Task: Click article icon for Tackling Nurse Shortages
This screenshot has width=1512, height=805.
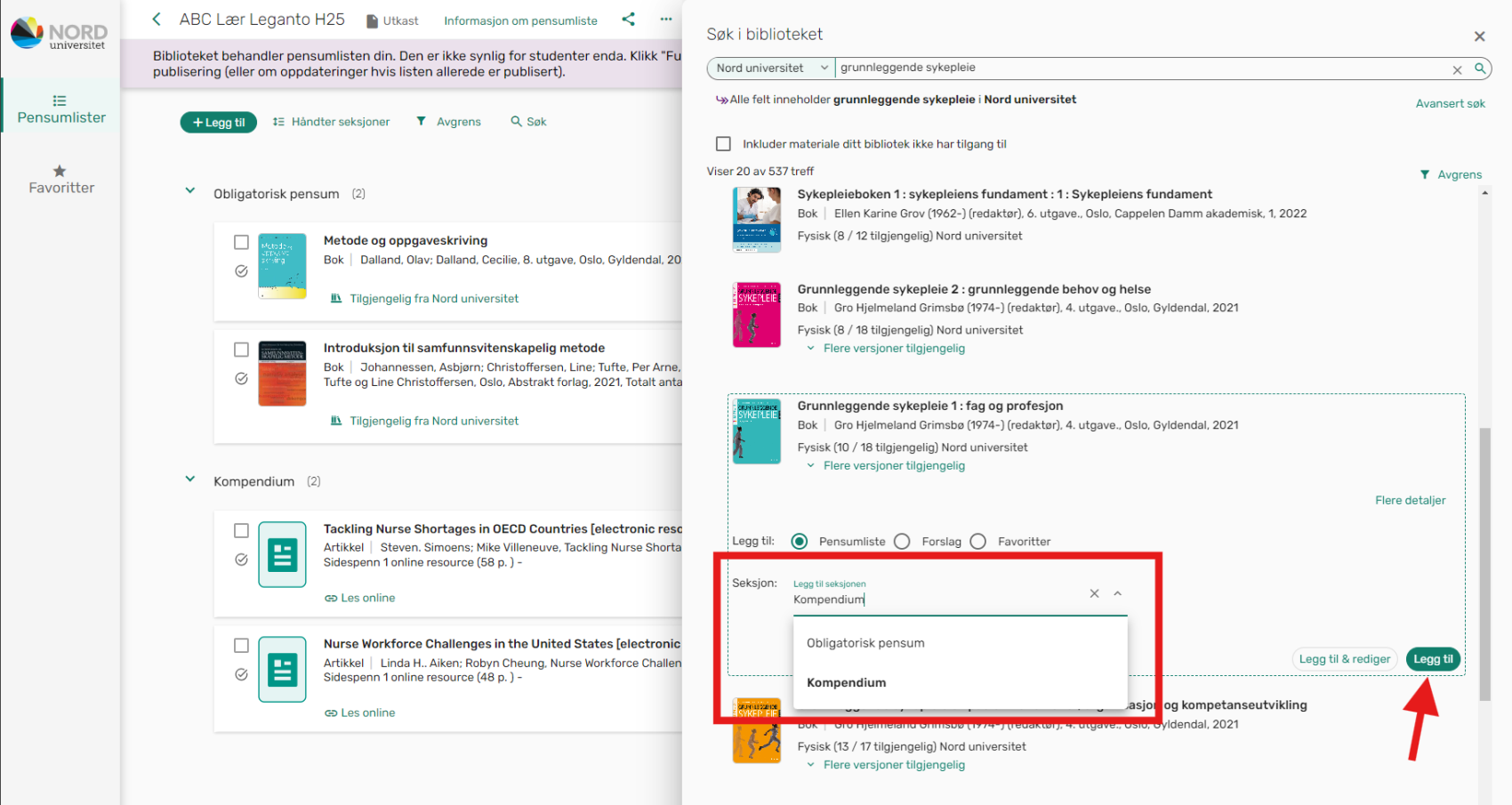Action: (x=282, y=555)
